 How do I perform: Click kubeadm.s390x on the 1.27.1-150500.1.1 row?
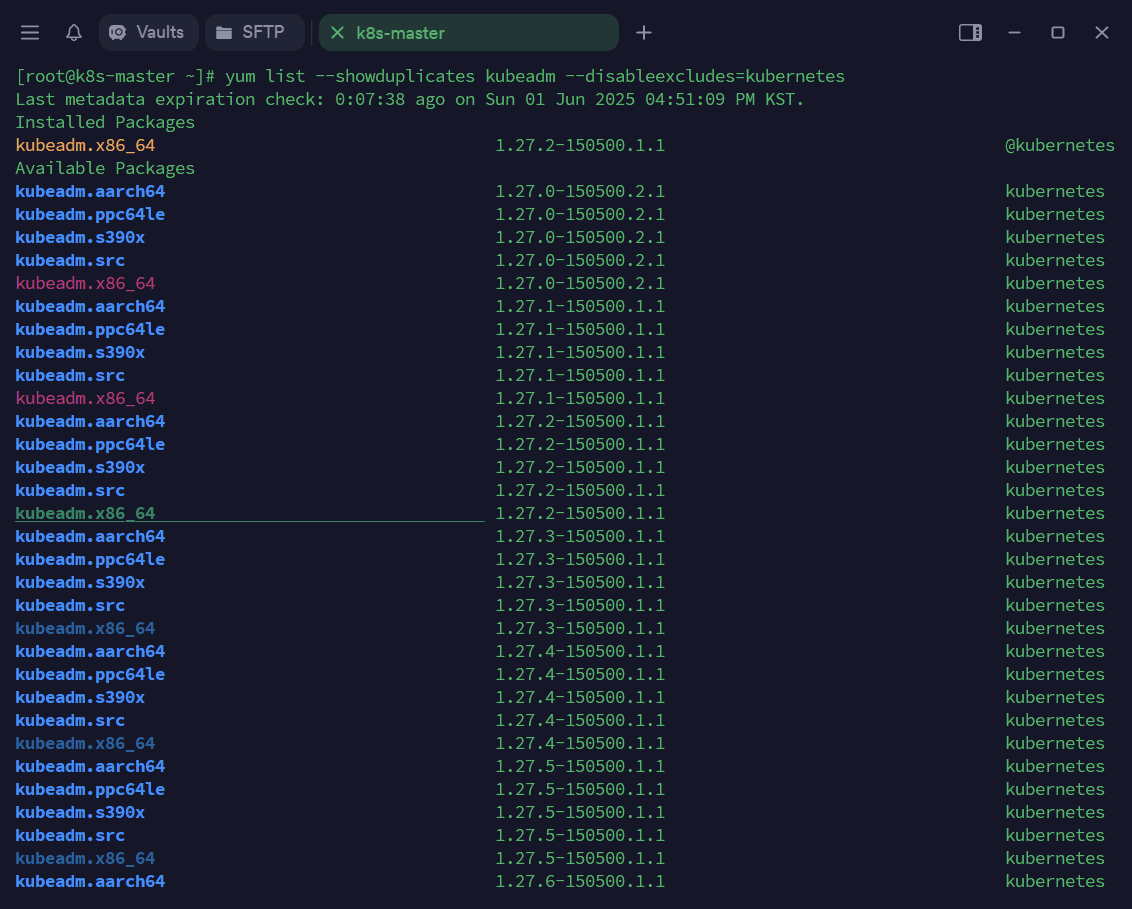[80, 352]
